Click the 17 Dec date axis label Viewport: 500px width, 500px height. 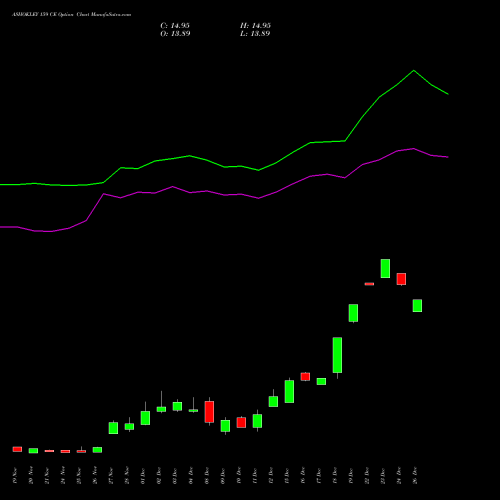[x=319, y=476]
